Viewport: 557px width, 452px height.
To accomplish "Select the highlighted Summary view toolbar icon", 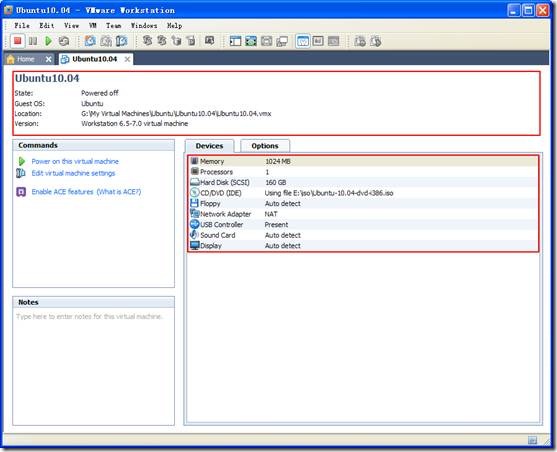I will [x=303, y=41].
